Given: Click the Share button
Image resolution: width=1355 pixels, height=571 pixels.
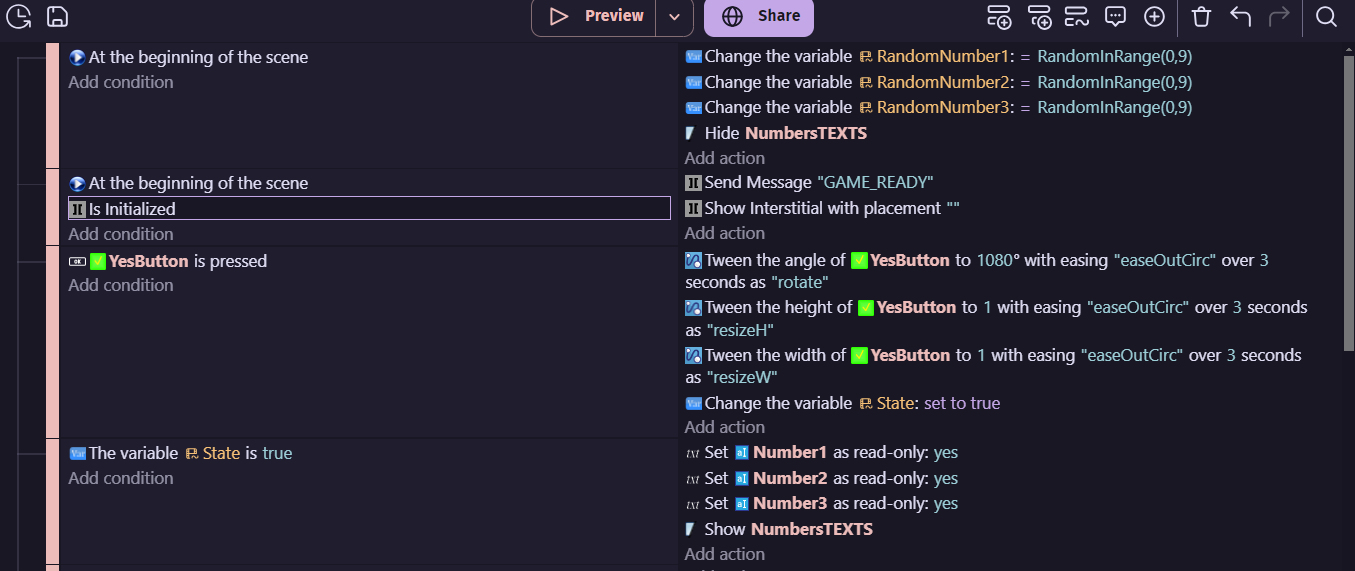Looking at the screenshot, I should pos(759,16).
